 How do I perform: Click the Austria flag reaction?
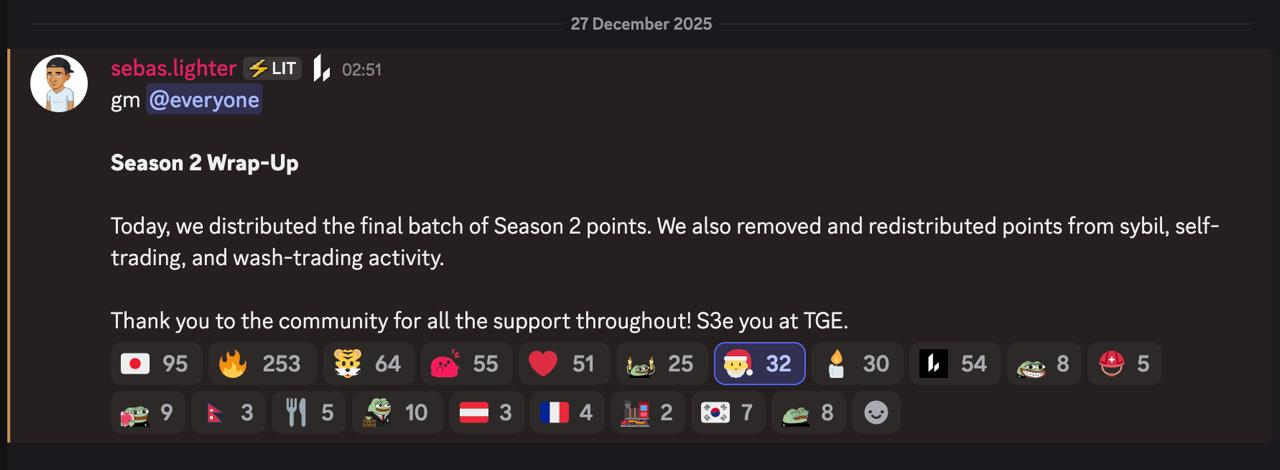[487, 412]
